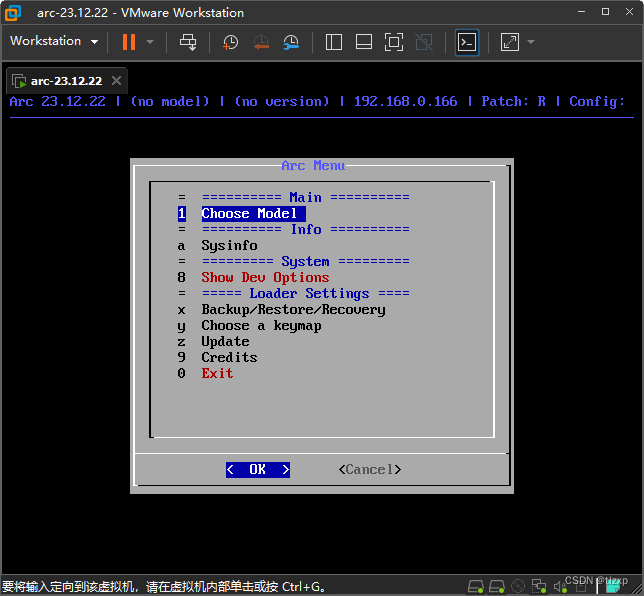Image resolution: width=644 pixels, height=596 pixels.
Task: Close the arc-23.12.22 tab
Action: (117, 81)
